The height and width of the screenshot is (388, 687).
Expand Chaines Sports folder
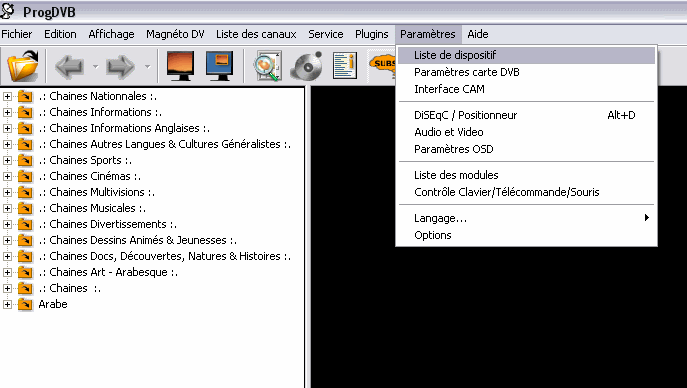click(7, 160)
